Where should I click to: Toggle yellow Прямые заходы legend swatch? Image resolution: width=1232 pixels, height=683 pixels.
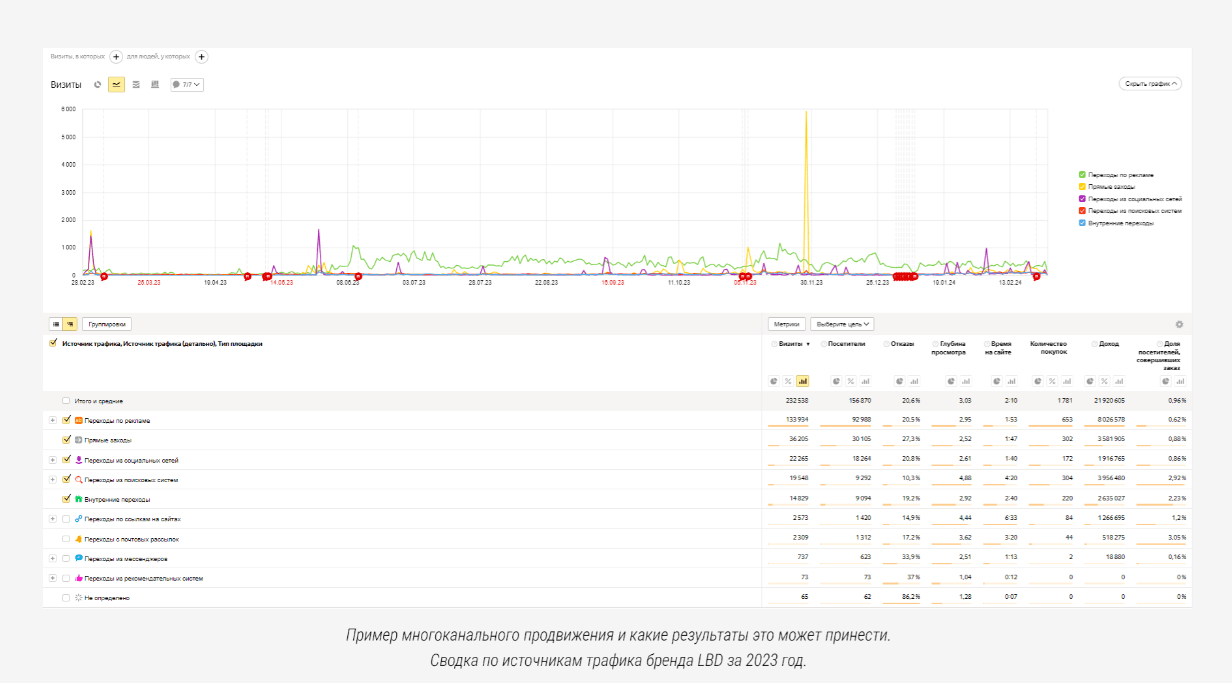tap(1082, 187)
